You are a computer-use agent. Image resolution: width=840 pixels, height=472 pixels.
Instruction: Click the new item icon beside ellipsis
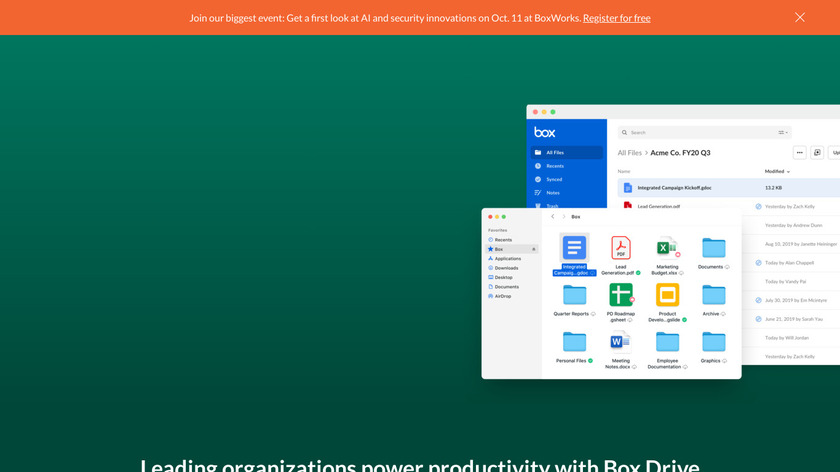pyautogui.click(x=817, y=153)
